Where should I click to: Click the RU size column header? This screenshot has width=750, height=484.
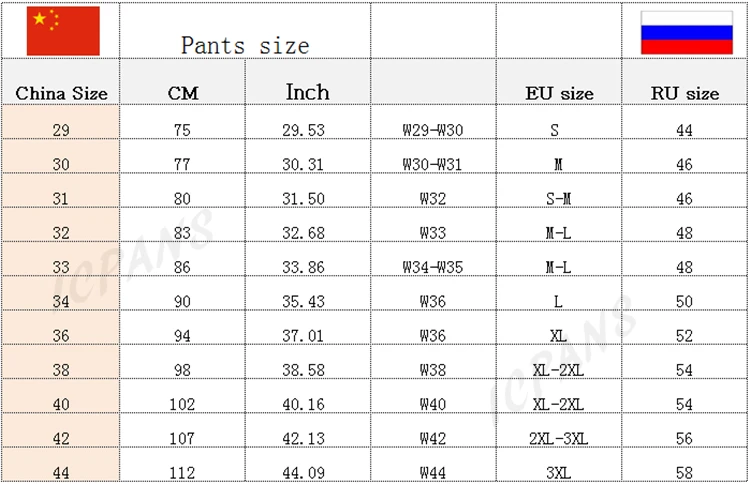[x=685, y=94]
